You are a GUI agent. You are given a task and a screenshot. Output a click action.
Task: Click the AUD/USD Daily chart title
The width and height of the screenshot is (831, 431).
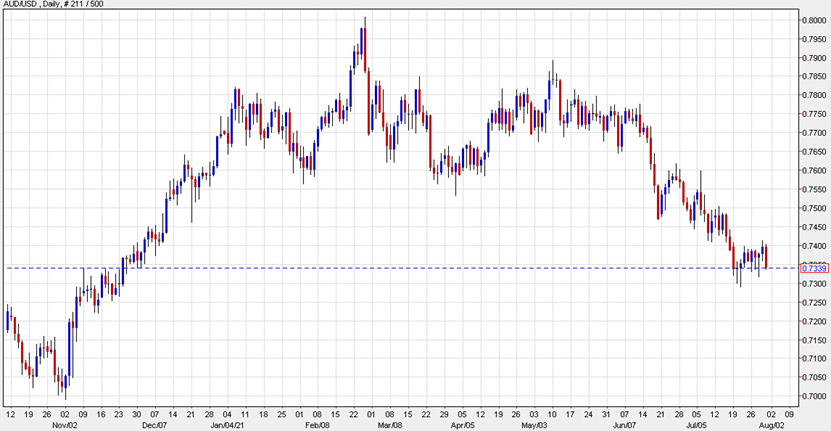(54, 4)
